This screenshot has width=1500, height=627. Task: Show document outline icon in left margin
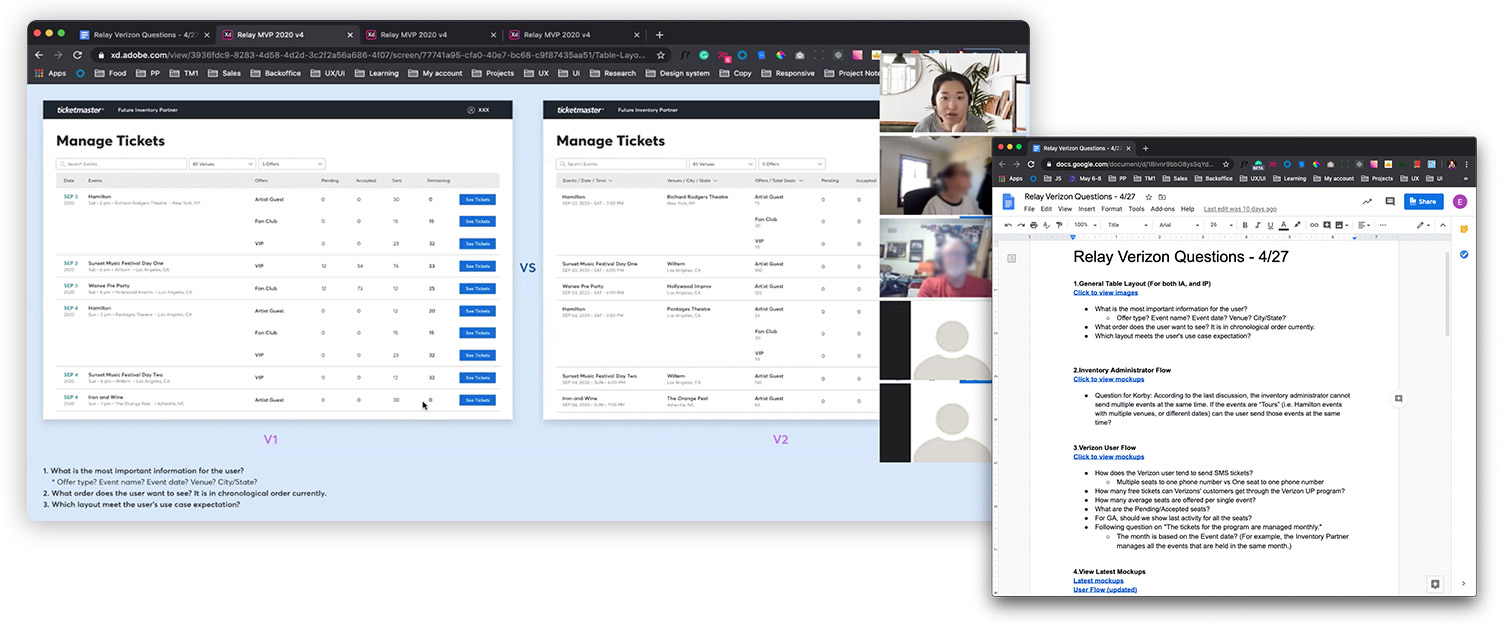(1011, 259)
